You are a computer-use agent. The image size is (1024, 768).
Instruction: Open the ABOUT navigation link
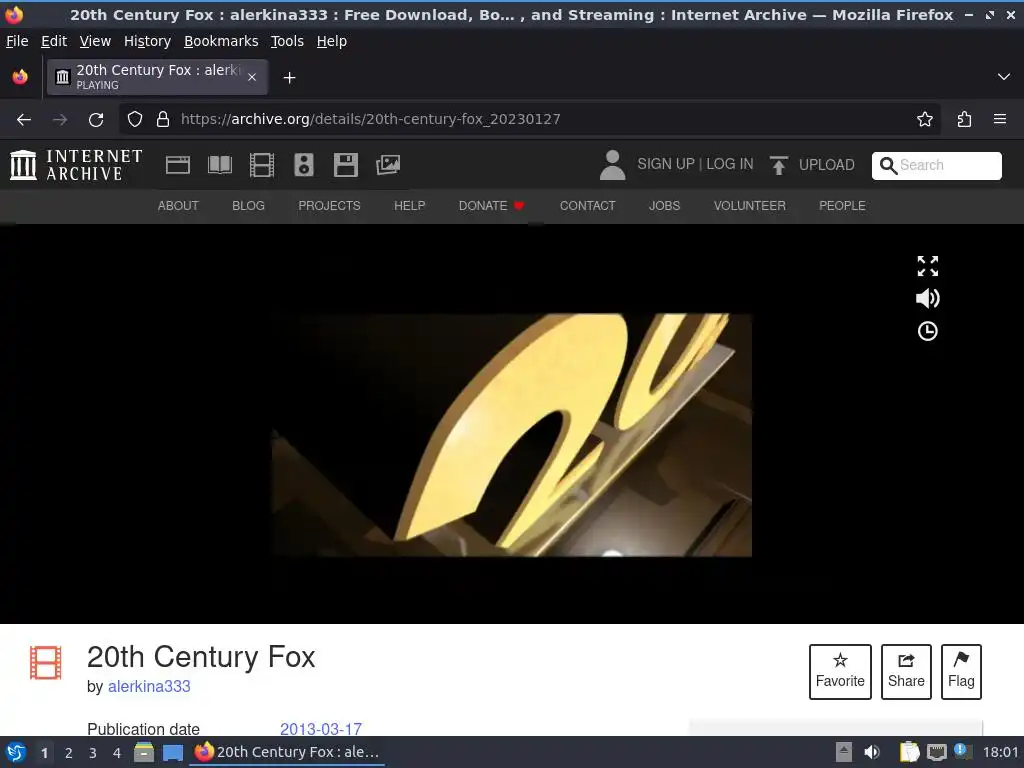178,206
